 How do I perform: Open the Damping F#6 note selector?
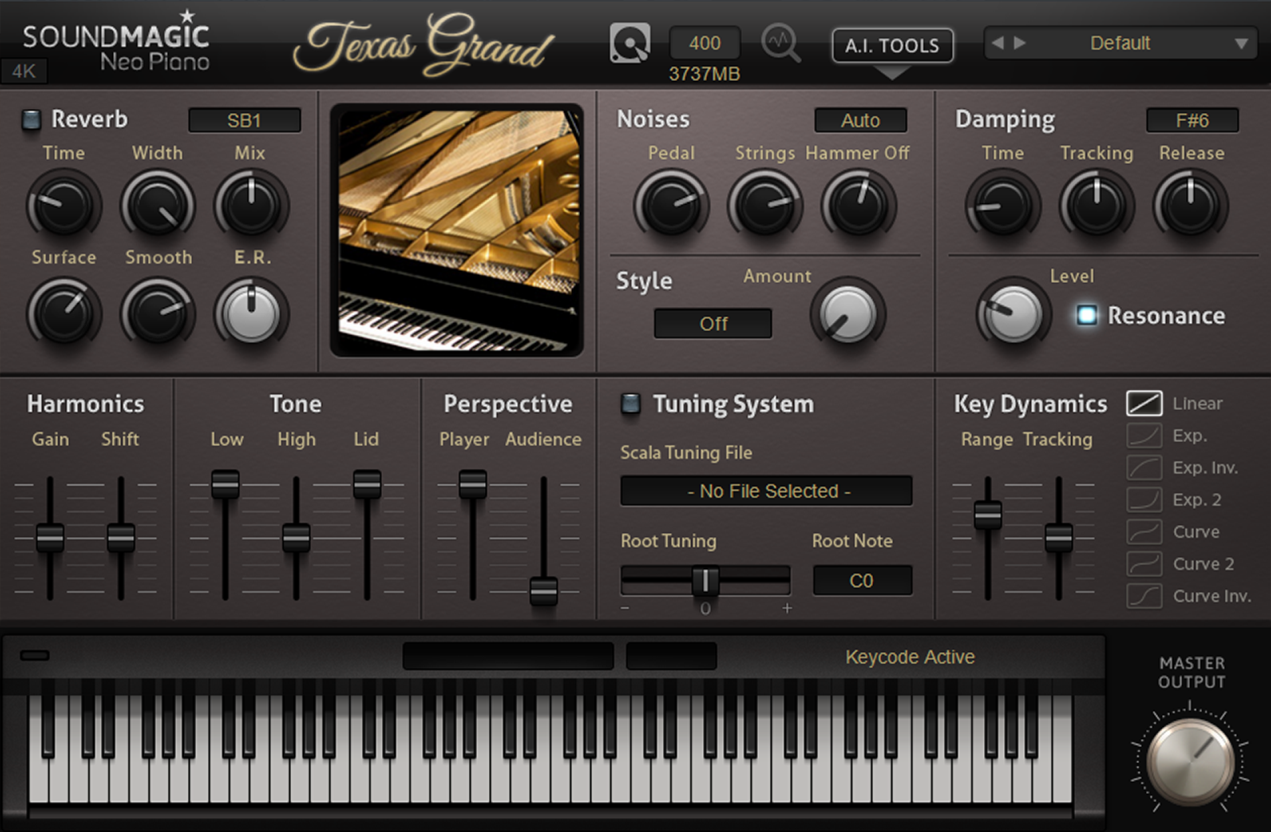tap(1192, 120)
